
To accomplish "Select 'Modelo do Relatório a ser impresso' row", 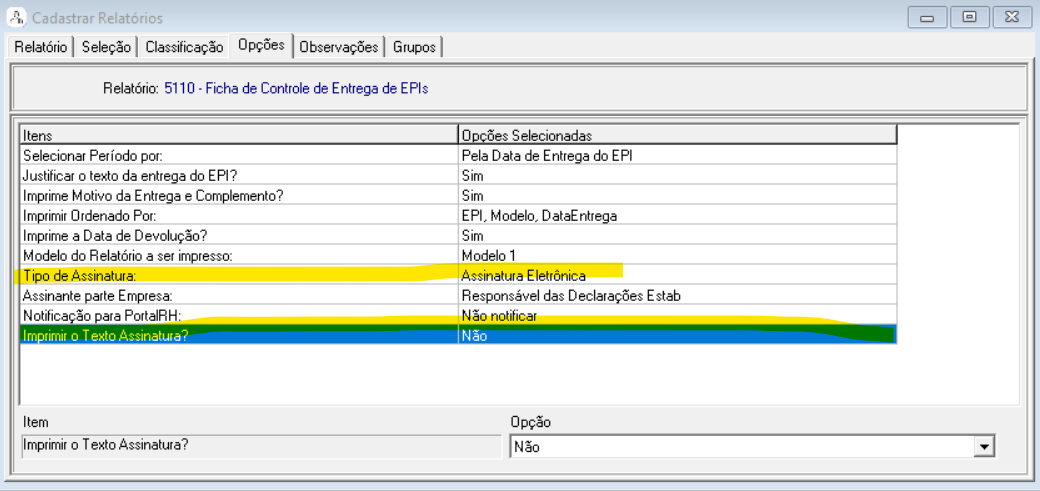I will (238, 255).
